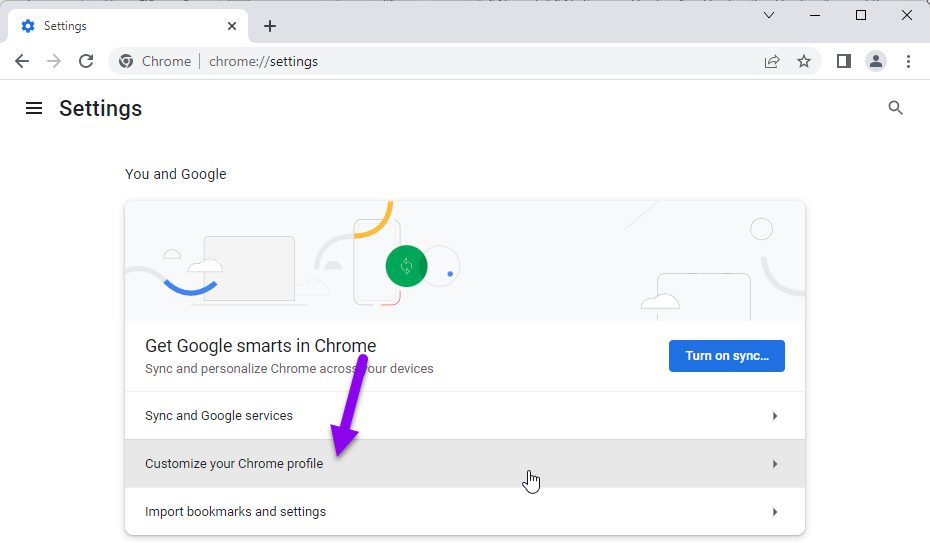Screen dimensions: 930x543
Task: Open the Settings hamburger menu
Action: [x=34, y=108]
